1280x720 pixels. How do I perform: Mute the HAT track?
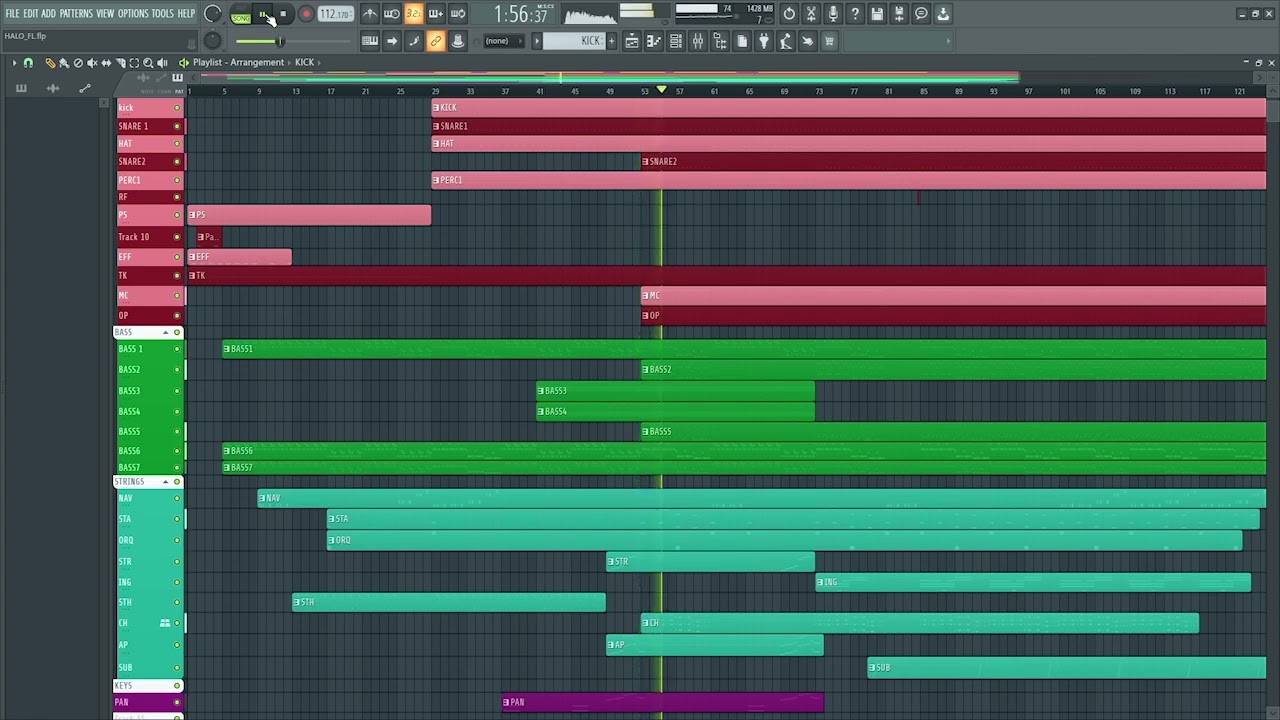coord(177,144)
